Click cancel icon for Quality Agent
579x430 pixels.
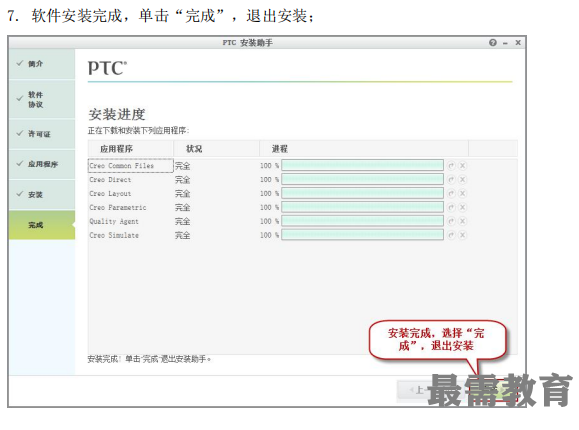click(462, 221)
